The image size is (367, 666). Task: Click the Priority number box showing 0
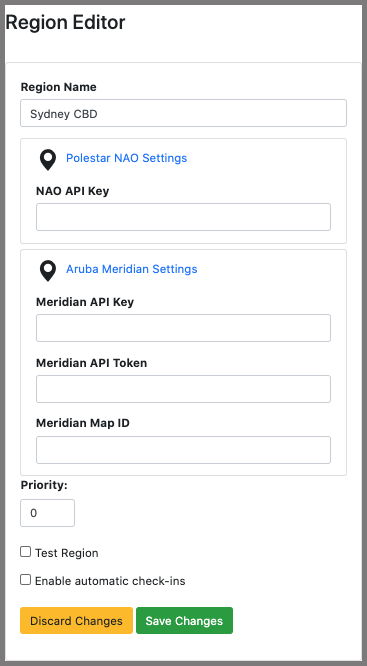[48, 513]
